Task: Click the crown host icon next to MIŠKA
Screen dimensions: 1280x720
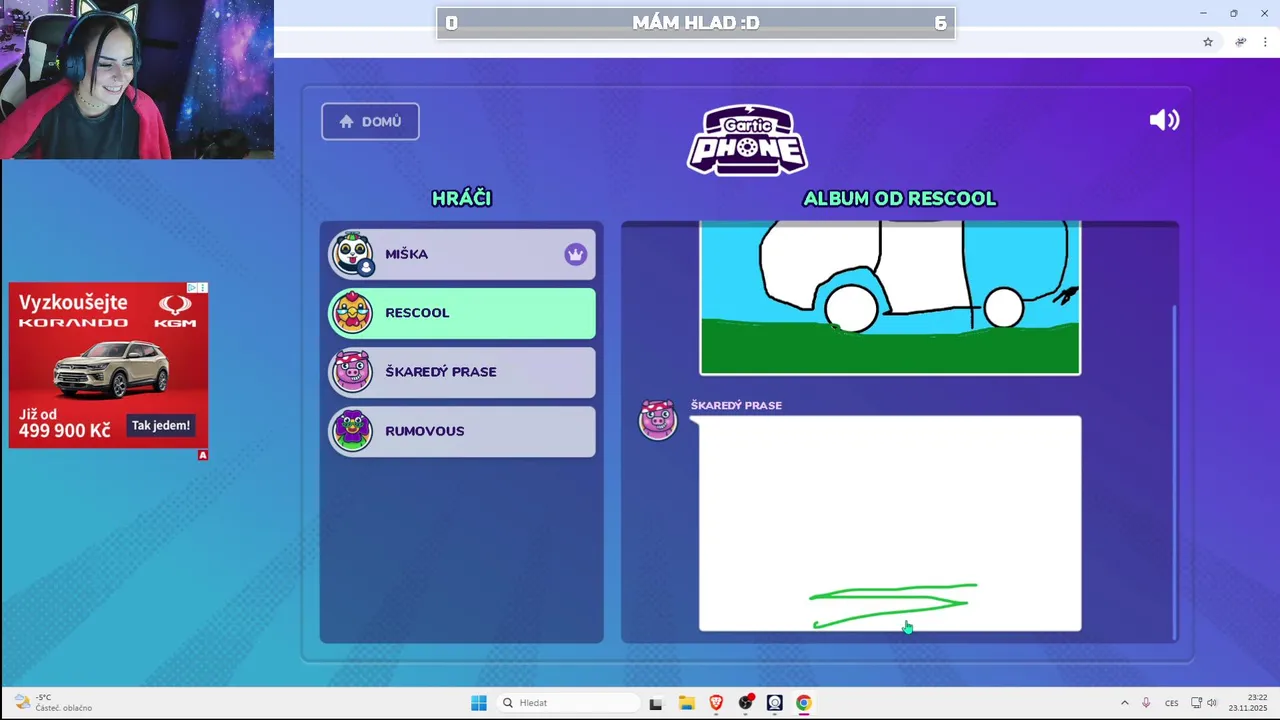Action: click(575, 254)
